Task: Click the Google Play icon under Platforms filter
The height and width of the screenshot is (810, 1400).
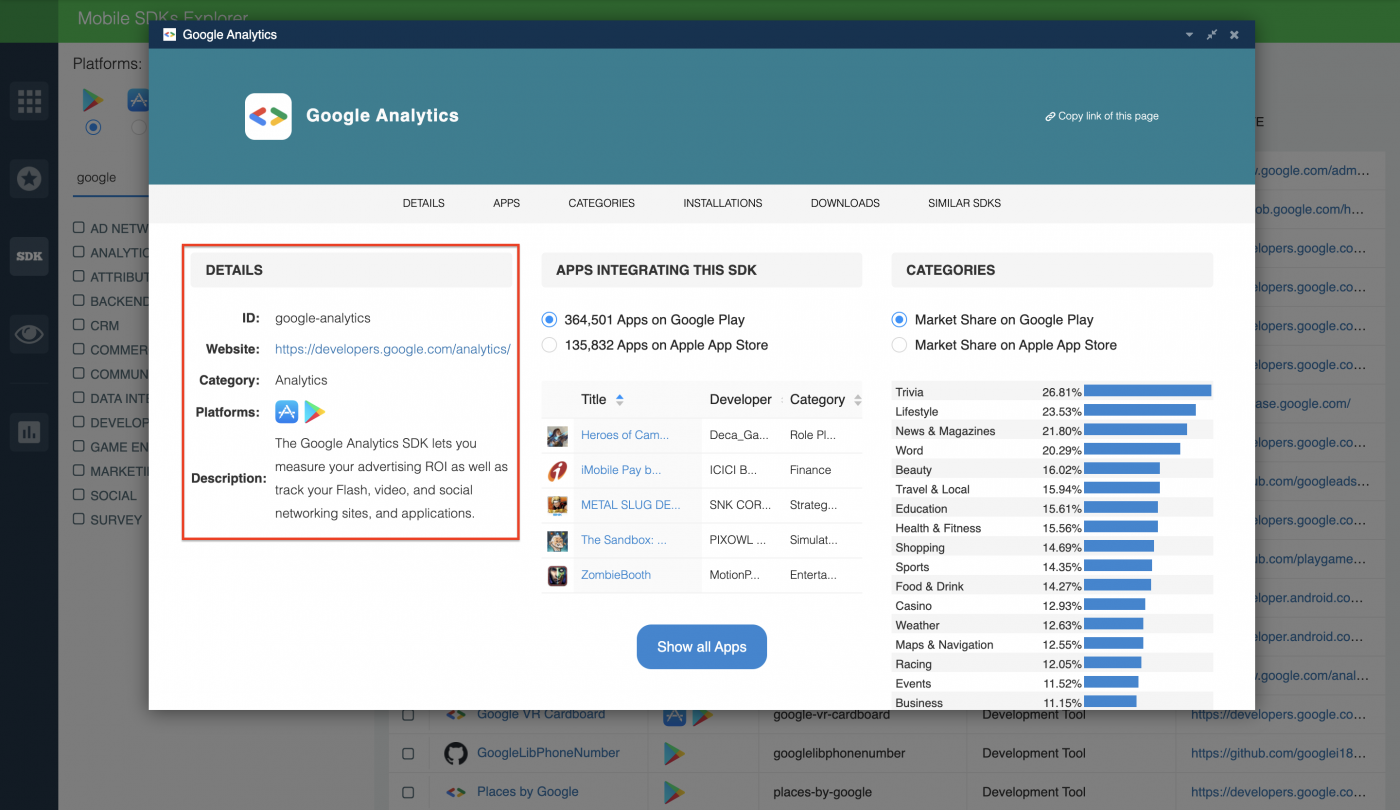Action: tap(93, 100)
